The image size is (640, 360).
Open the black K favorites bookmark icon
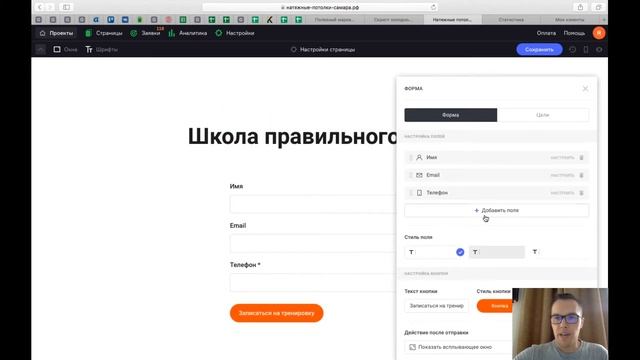[269, 20]
